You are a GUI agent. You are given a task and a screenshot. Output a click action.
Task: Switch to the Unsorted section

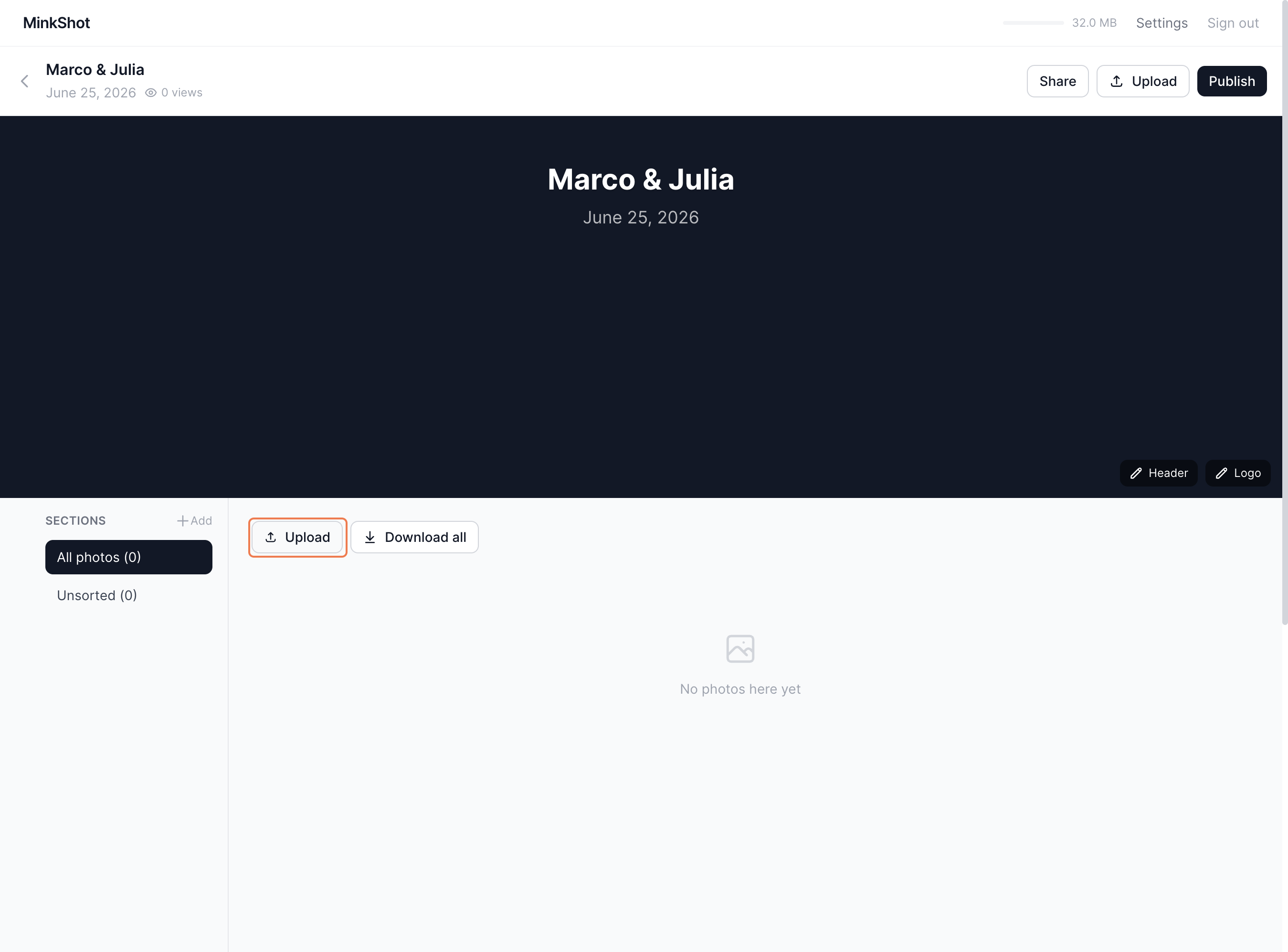click(x=97, y=595)
